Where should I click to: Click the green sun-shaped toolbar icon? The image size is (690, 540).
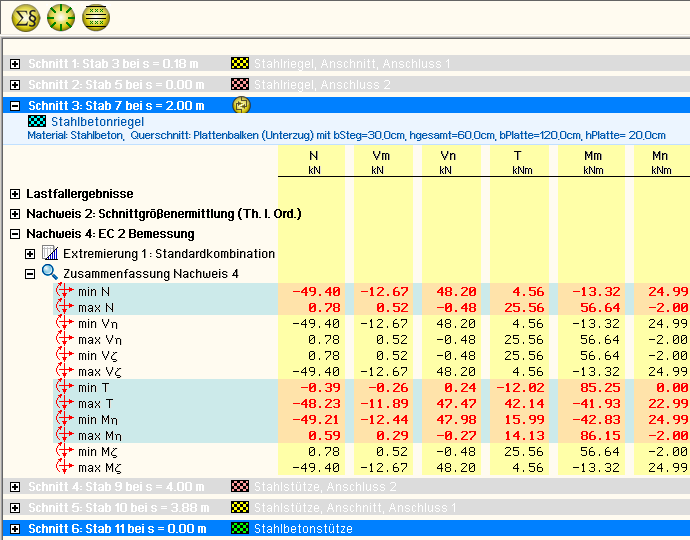tap(61, 17)
